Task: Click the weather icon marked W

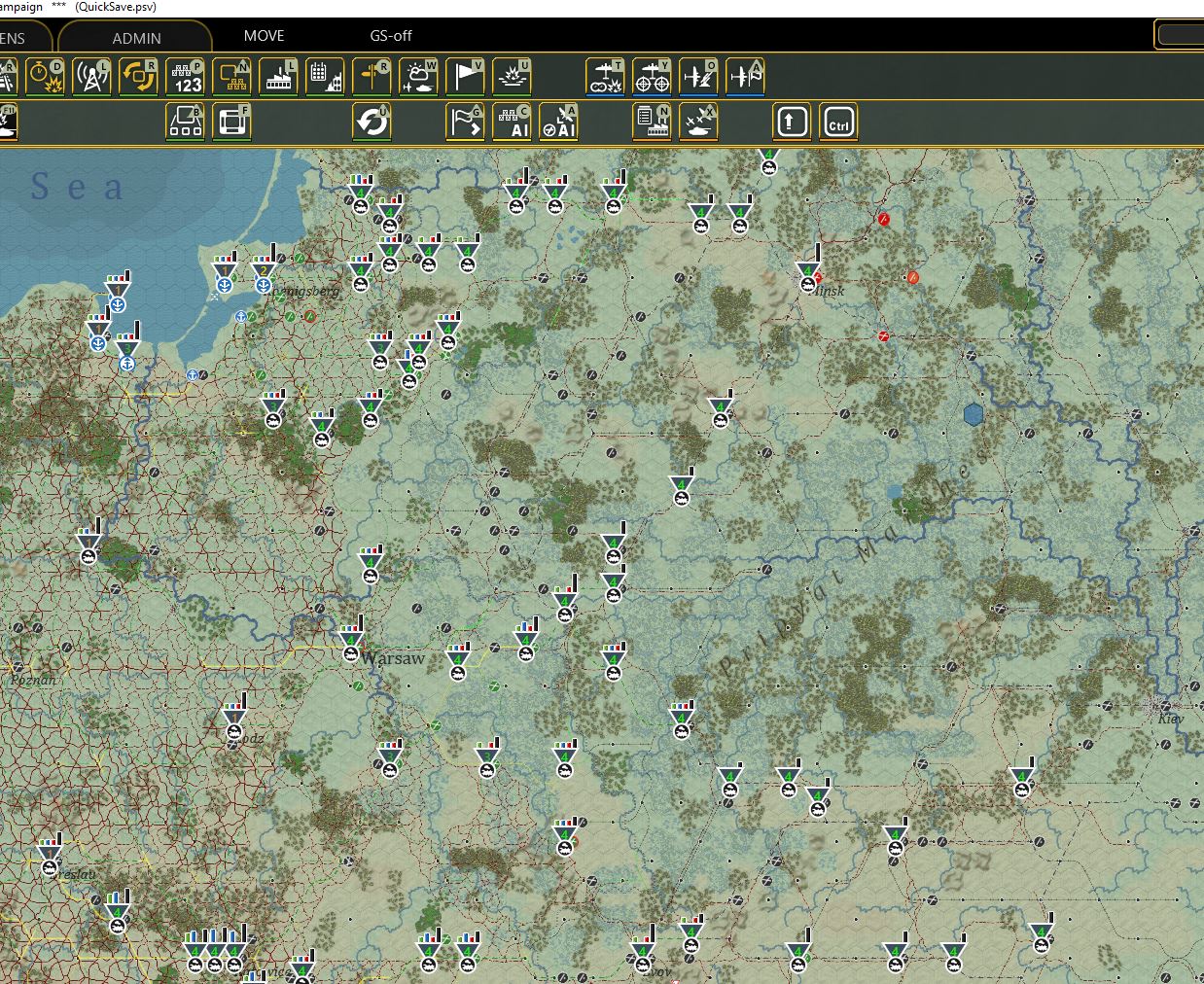Action: pos(419,77)
